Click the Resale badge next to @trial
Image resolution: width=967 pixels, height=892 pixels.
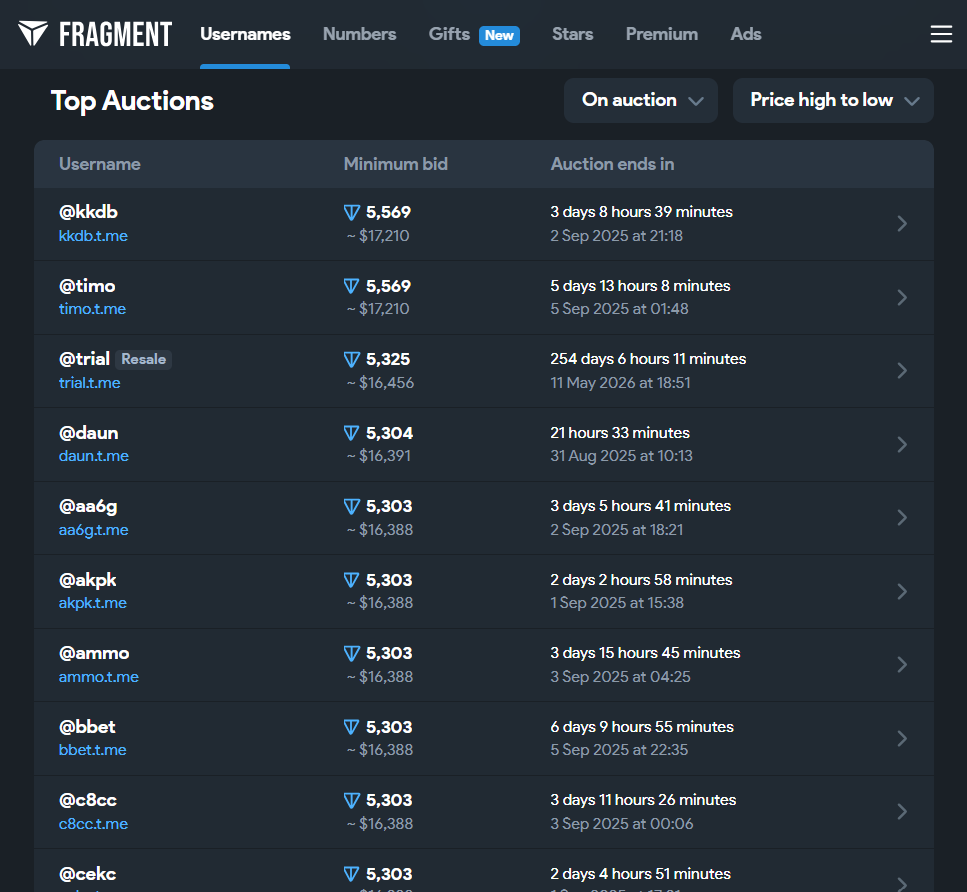point(143,359)
